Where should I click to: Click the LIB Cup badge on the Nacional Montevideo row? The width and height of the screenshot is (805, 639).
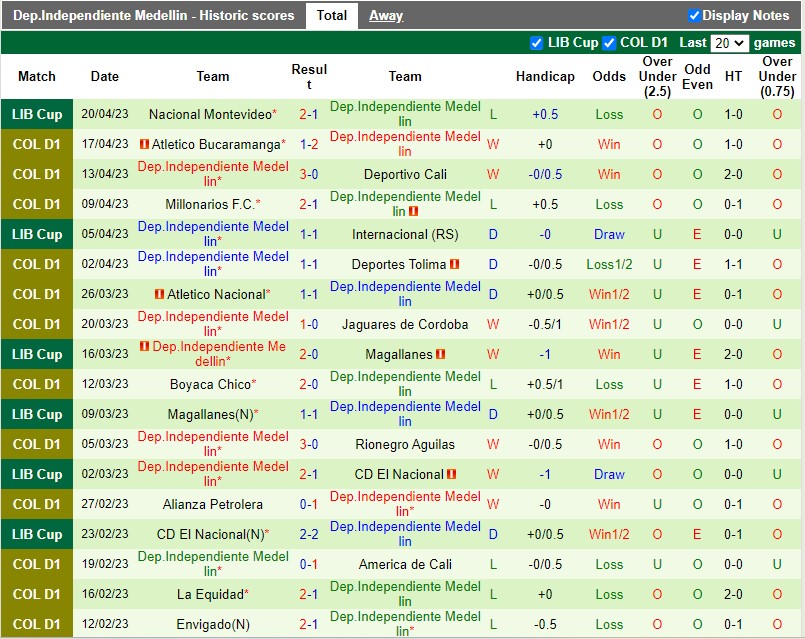[36, 114]
